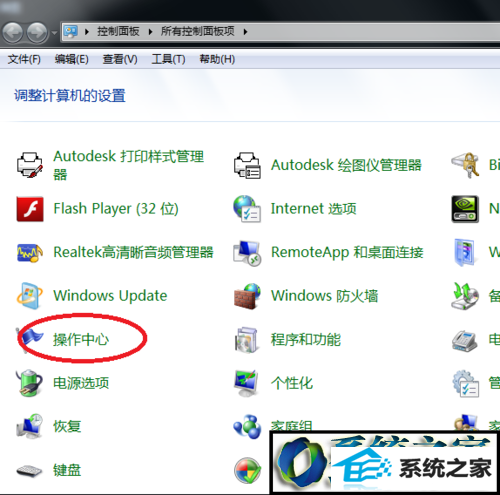Open the Autodesk 绘图仪管理器 link
Screen dimensions: 500x495
346,165
